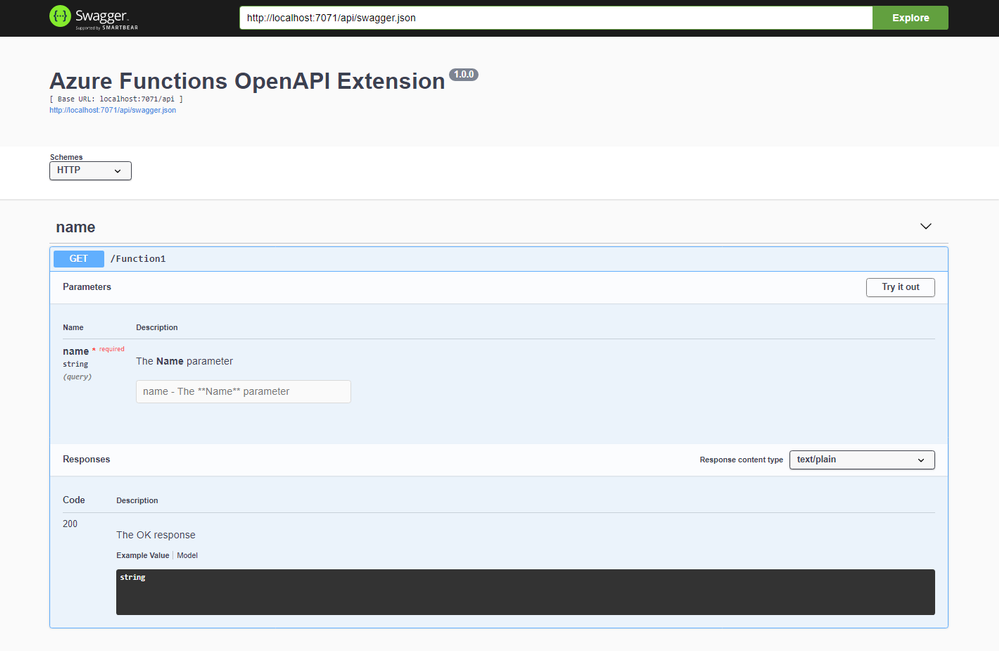Click the swagger URL input field
Viewport: 999px width, 651px height.
pos(556,18)
